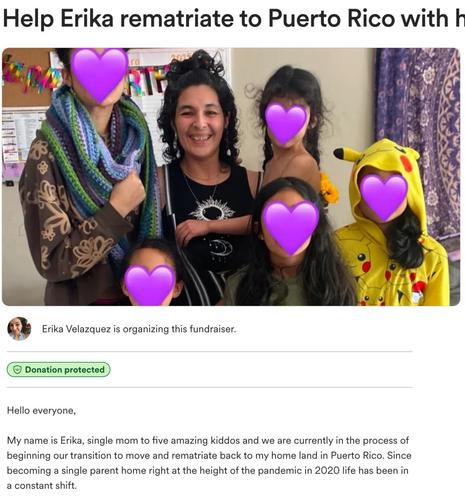The width and height of the screenshot is (465, 496).
Task: Click the purple heart at the photo's bottom edge
Action: (x=150, y=285)
